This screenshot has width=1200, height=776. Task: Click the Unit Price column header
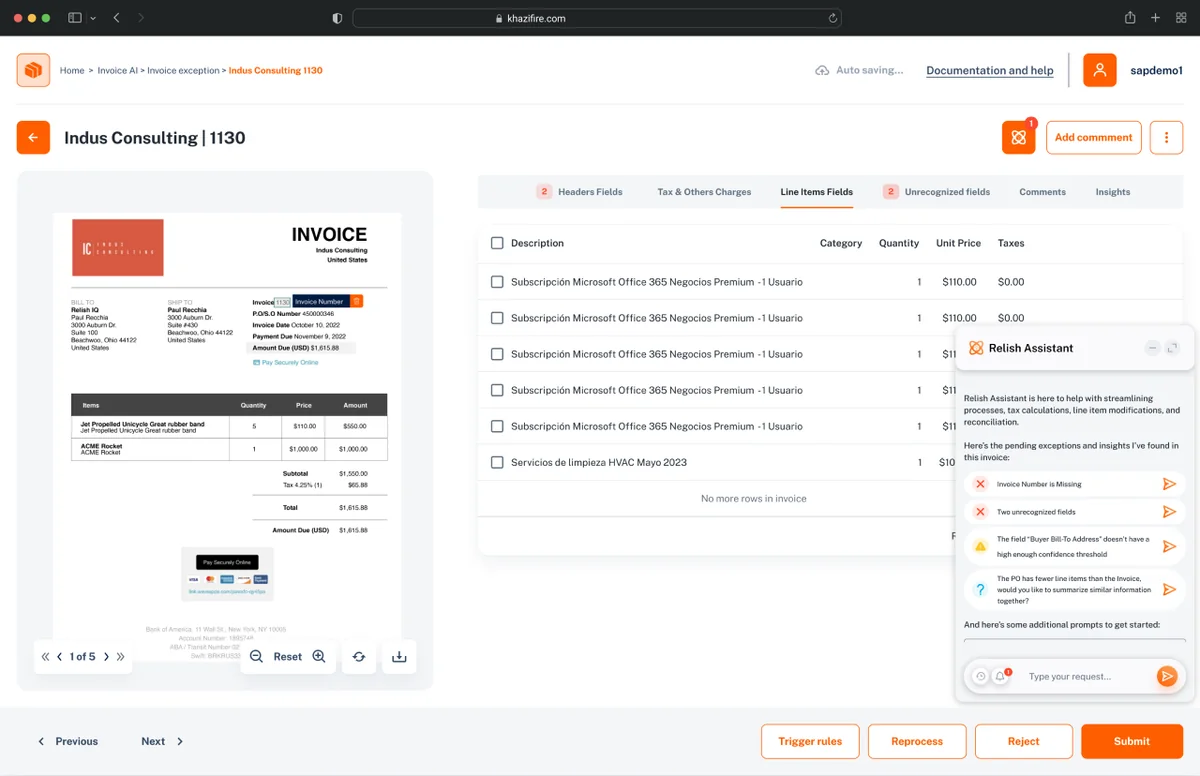point(958,243)
